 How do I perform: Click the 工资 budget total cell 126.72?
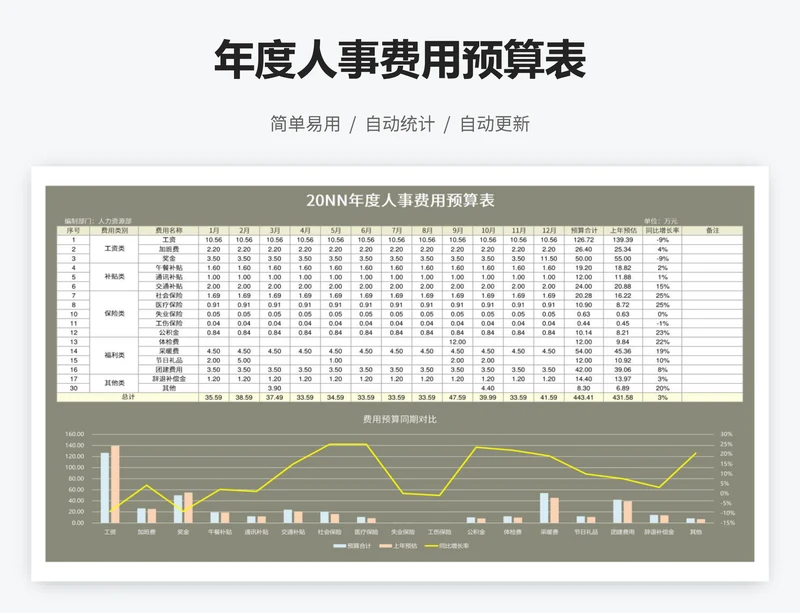(x=584, y=240)
